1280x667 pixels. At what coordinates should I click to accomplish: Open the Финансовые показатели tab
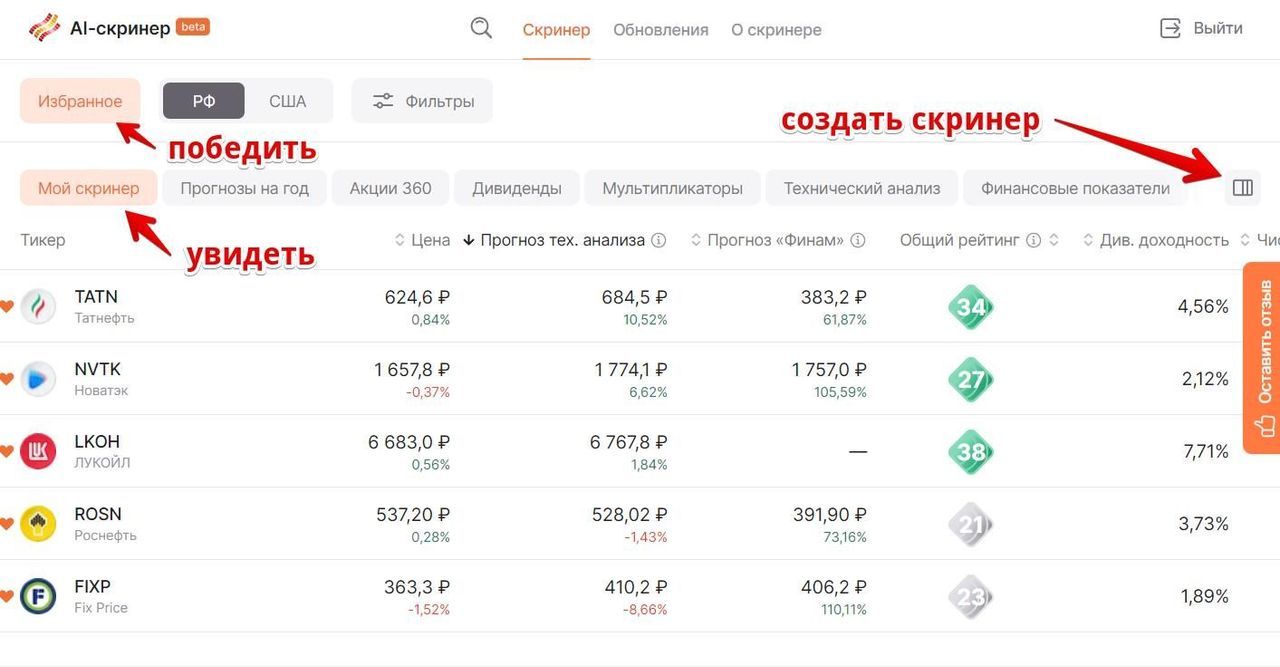pos(1075,188)
